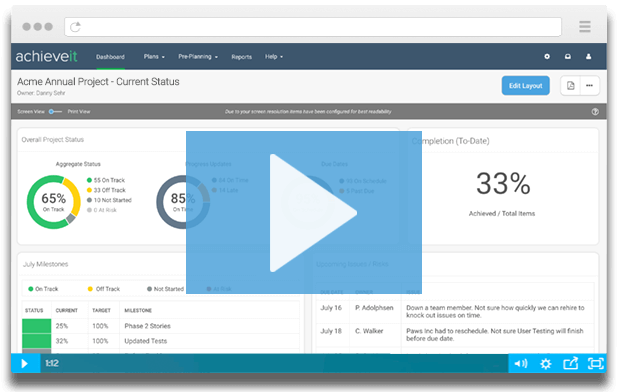Click the 25% current value for Phase 2 Stories
Screen dimensions: 617x392
coord(61,326)
